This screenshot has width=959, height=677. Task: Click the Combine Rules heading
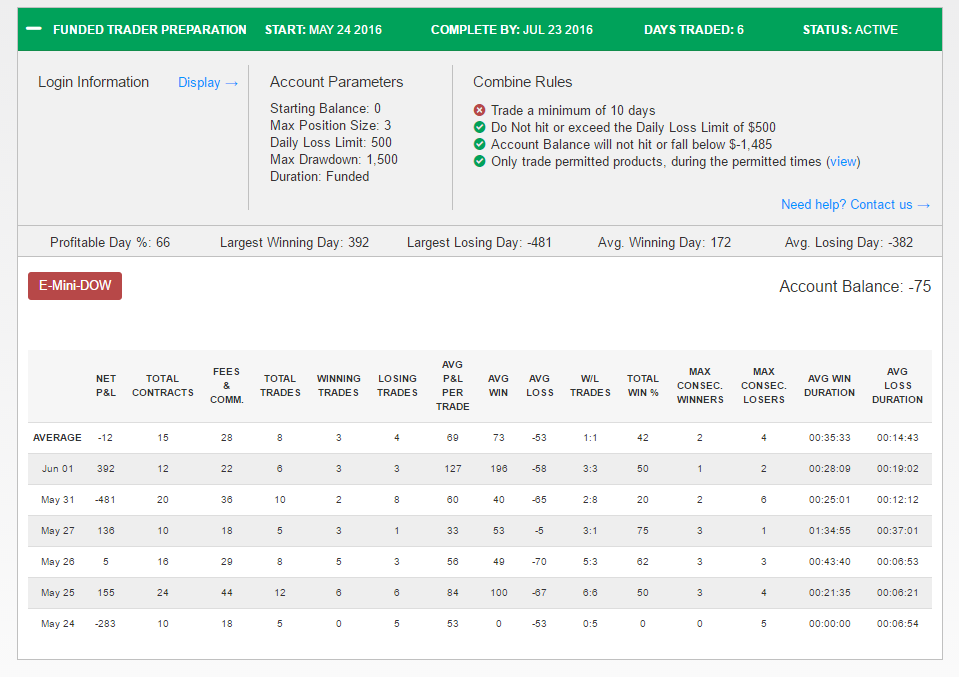[x=522, y=82]
